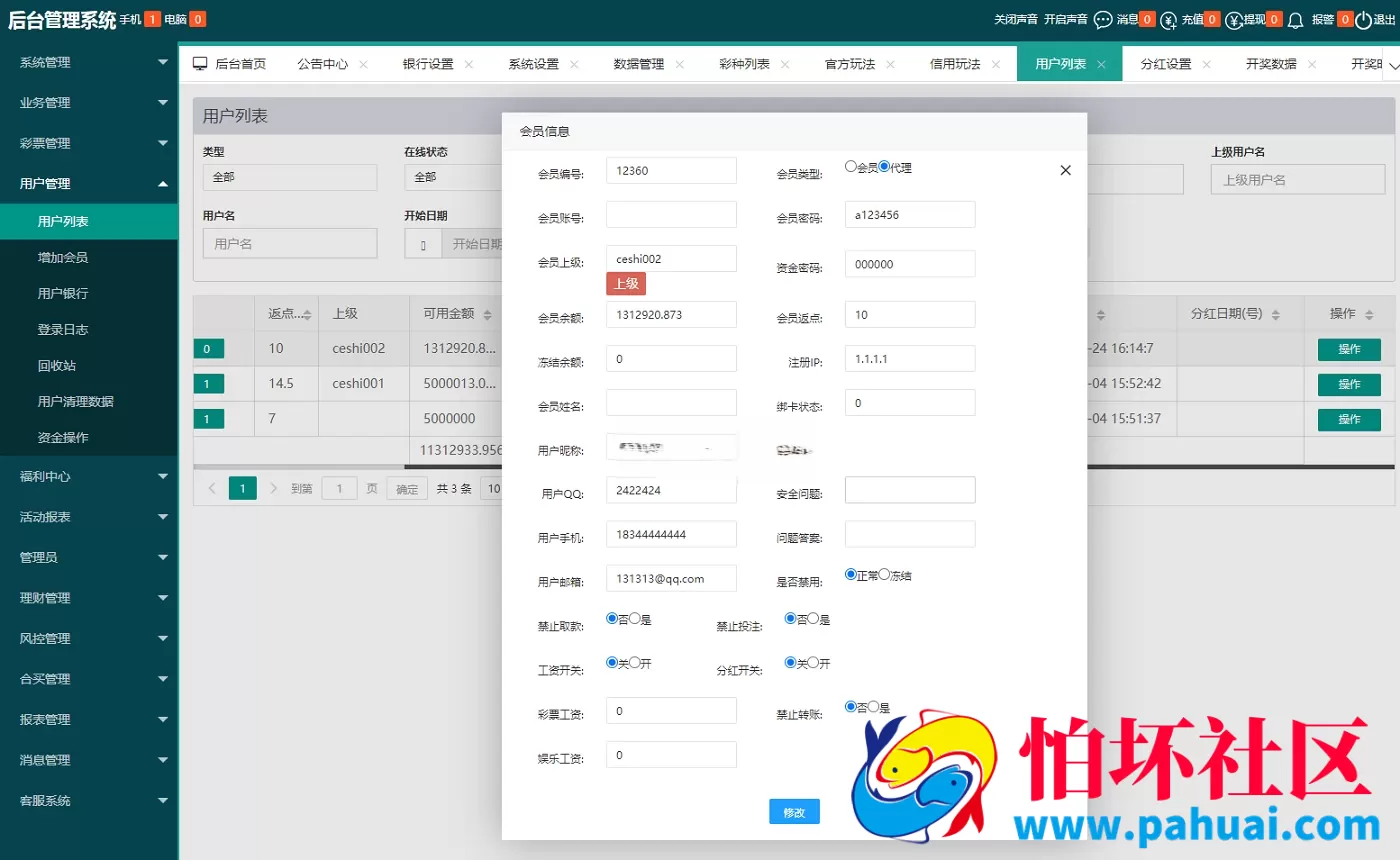Click 操作 button in ceshi002 row
The height and width of the screenshot is (860, 1400).
(x=1349, y=349)
